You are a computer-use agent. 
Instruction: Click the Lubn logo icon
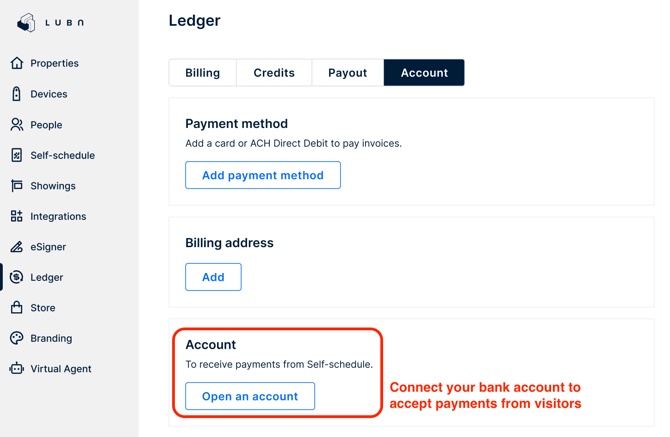[x=27, y=22]
